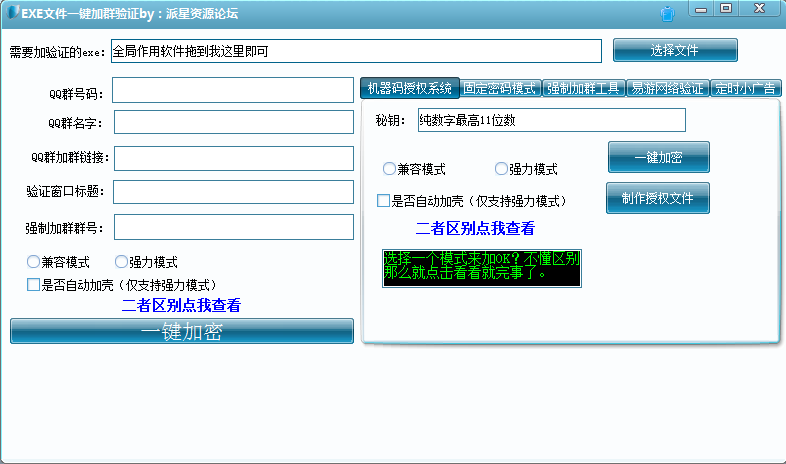Click the green scrolling hint text box
786x464 pixels.
pyautogui.click(x=482, y=268)
